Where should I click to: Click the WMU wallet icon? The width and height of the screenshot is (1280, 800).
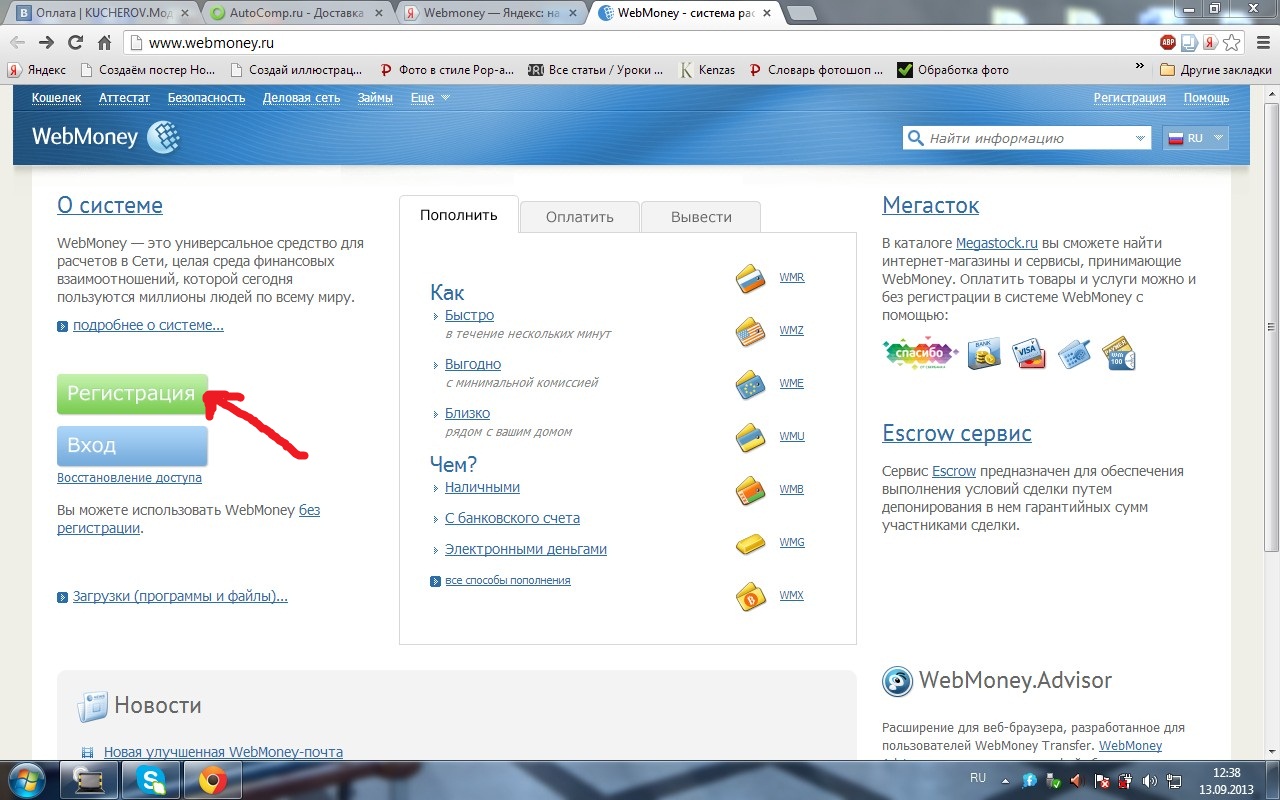pos(750,437)
